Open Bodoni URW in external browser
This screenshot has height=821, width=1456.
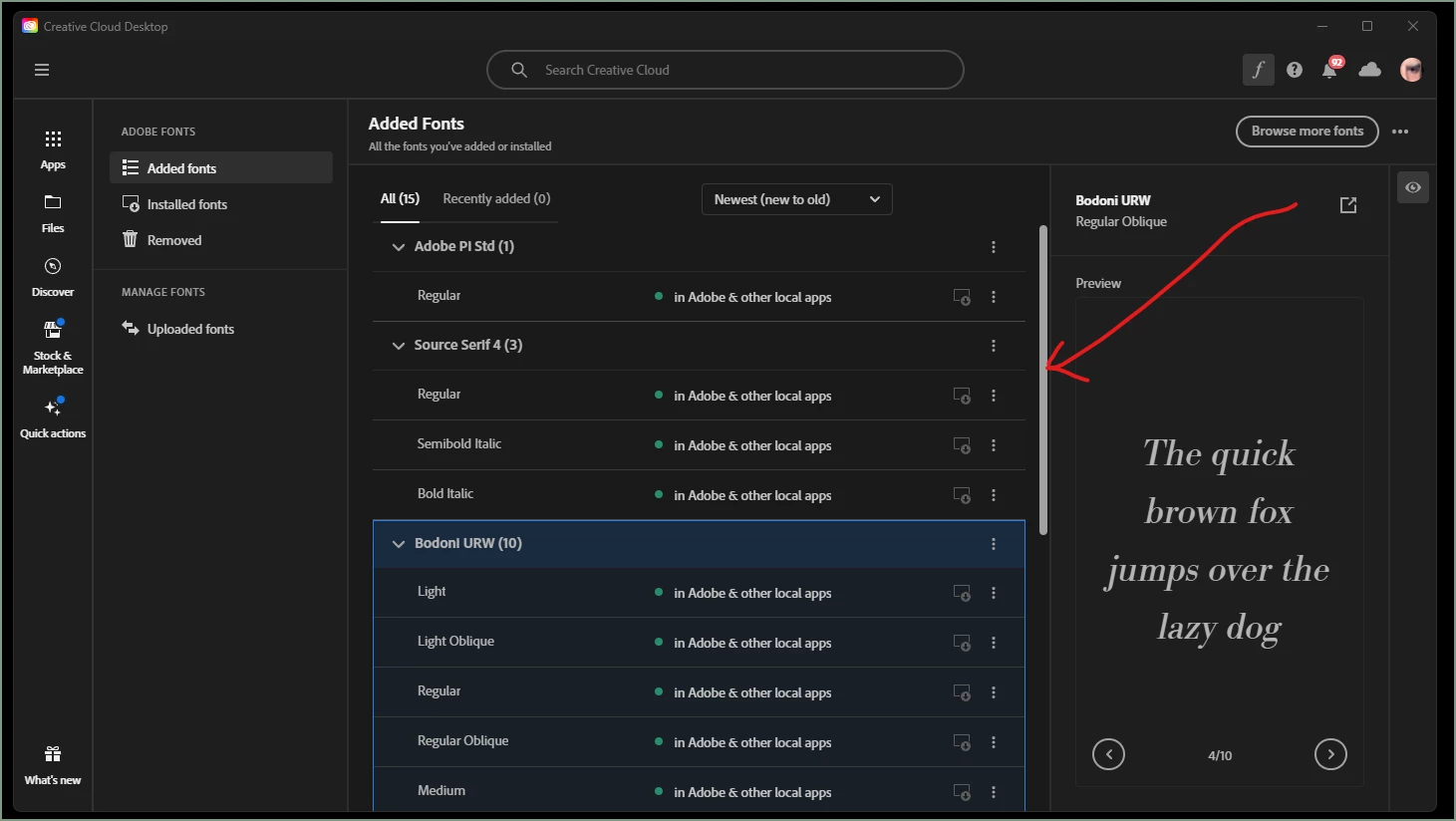tap(1348, 205)
